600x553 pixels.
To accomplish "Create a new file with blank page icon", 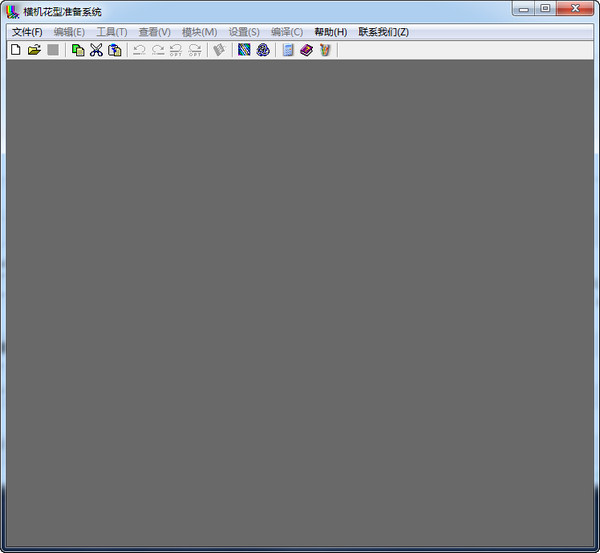I will [16, 50].
